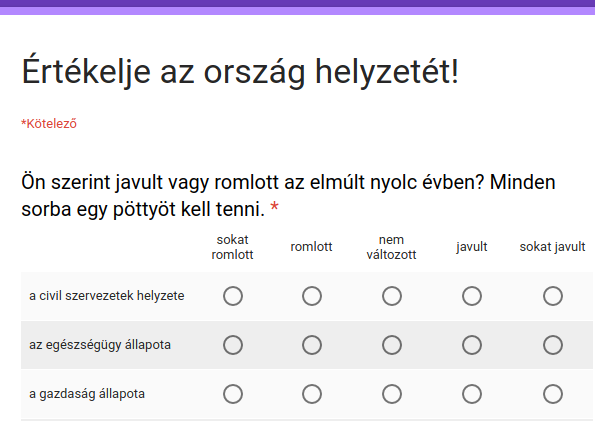Select 'javult' for civil szervezetek helyzete

click(472, 296)
